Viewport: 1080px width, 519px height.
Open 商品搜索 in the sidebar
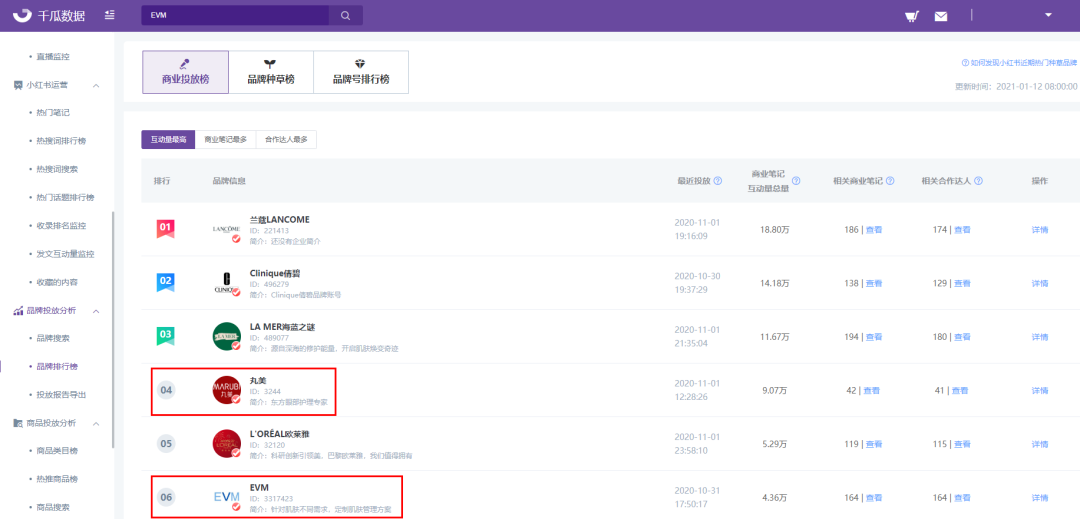tap(53, 507)
